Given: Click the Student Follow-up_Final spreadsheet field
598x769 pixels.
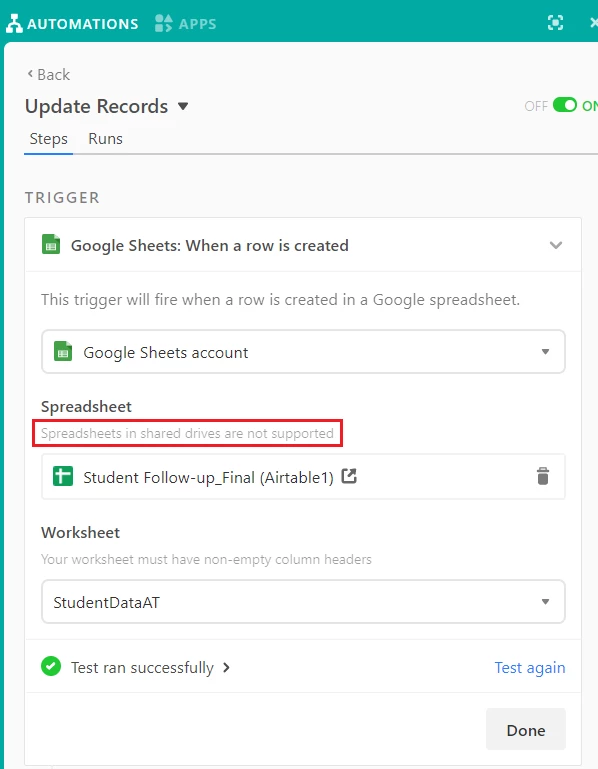Looking at the screenshot, I should [303, 476].
